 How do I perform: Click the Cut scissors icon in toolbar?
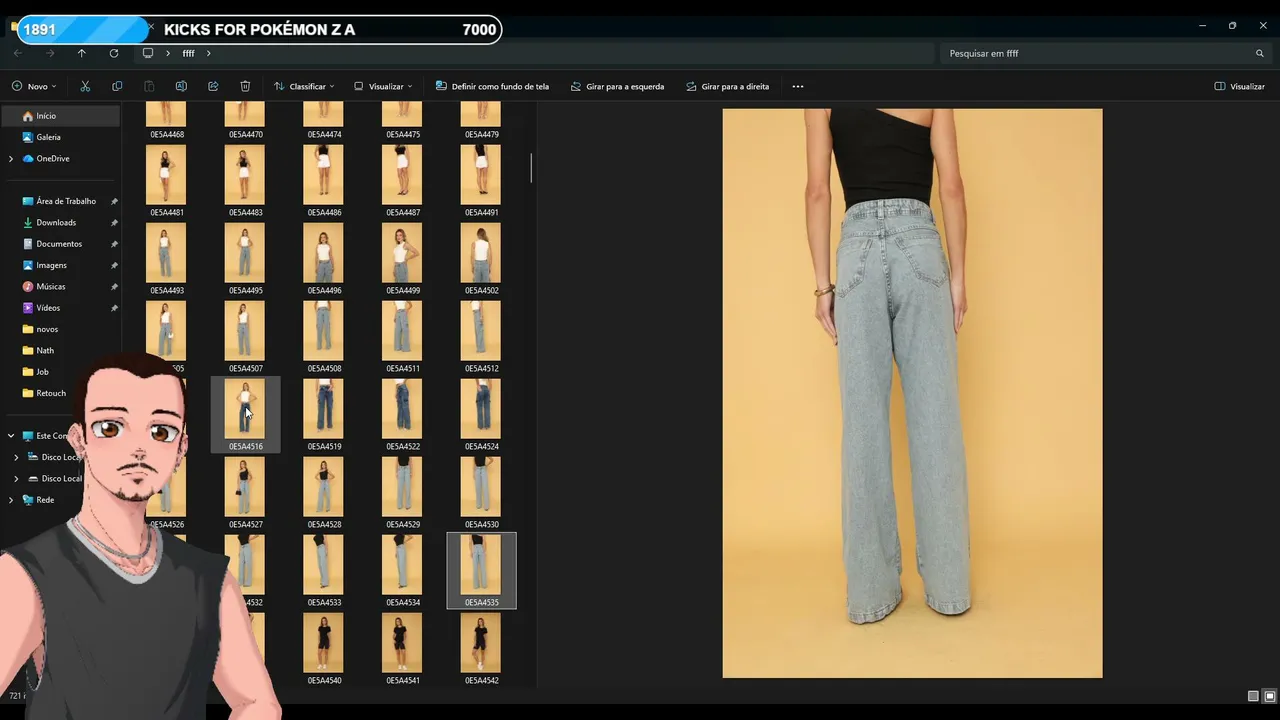tap(85, 86)
